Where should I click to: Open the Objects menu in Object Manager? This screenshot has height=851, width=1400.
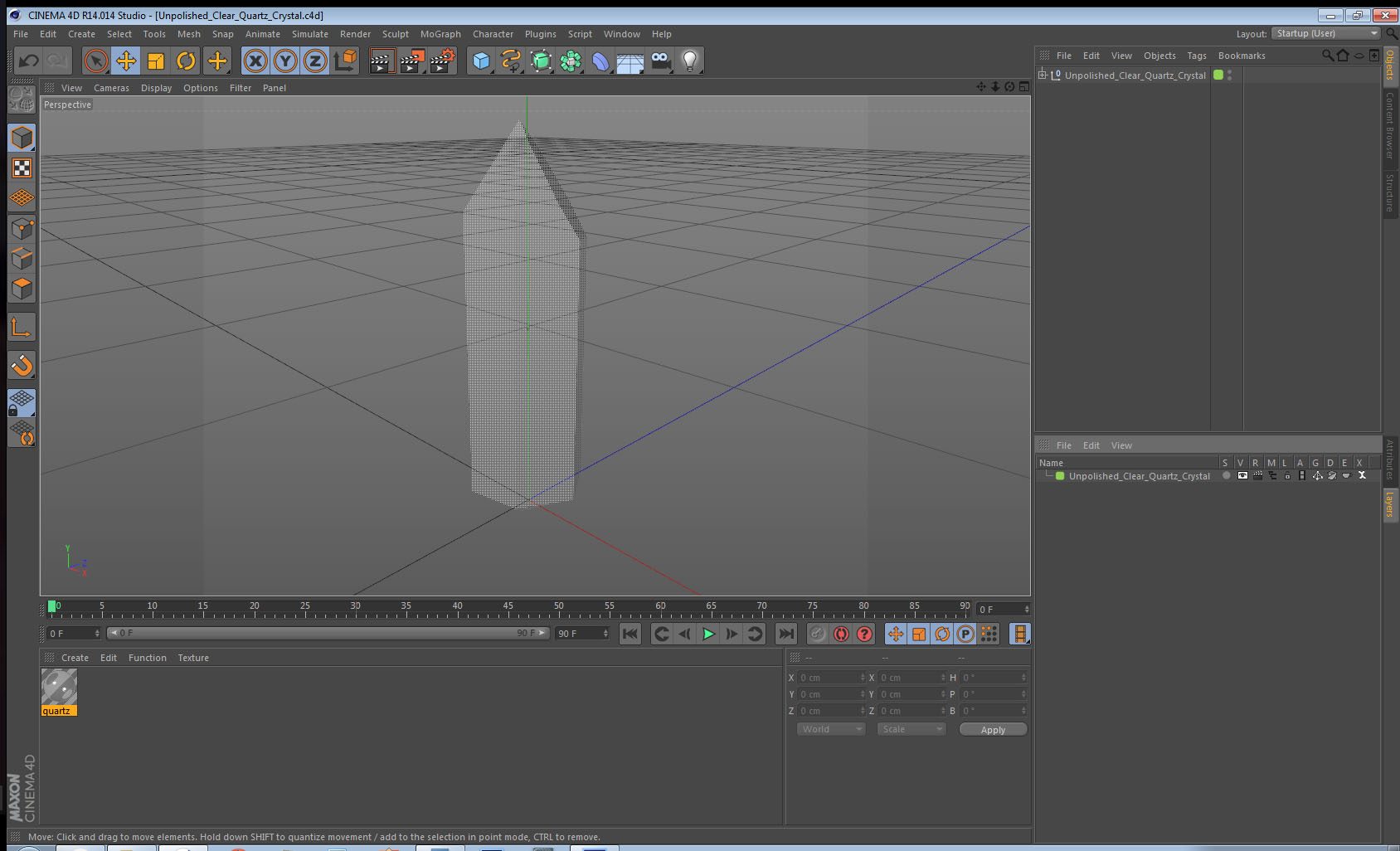tap(1159, 56)
